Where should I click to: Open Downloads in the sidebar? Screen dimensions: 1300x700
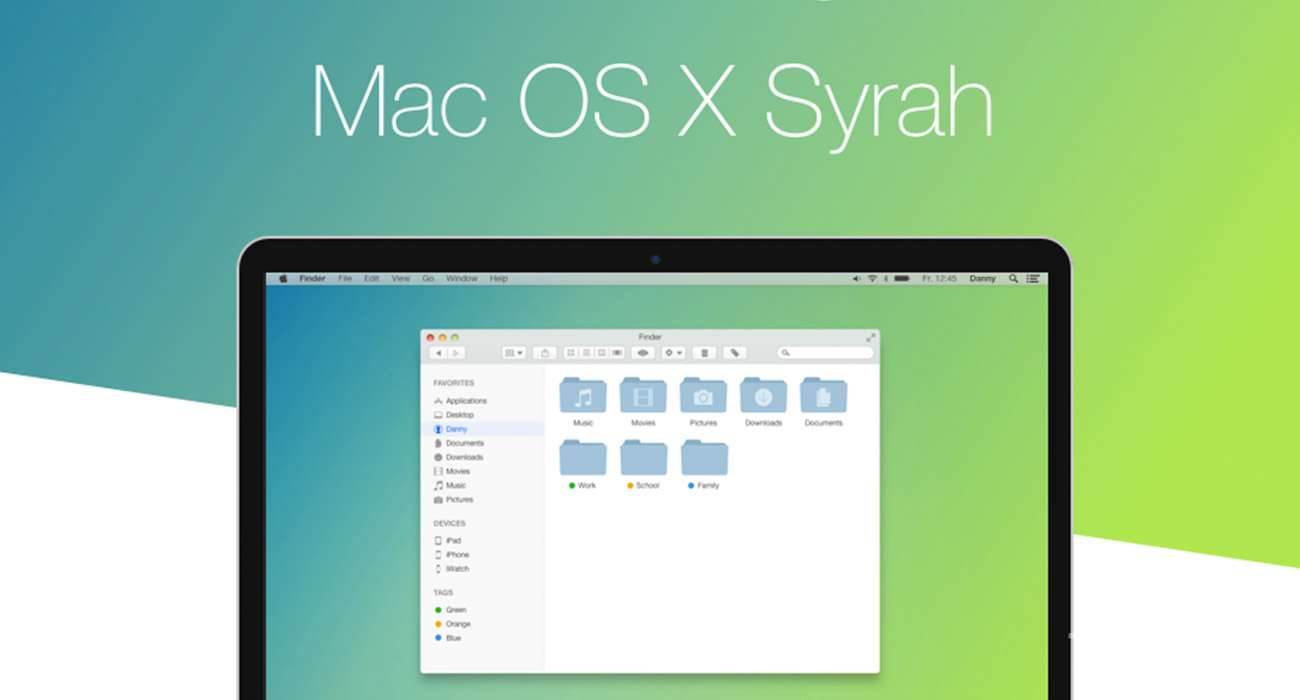pos(458,457)
